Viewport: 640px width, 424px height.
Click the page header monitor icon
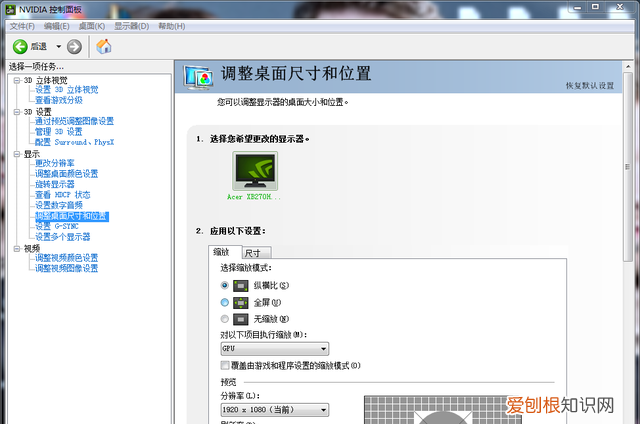(198, 77)
